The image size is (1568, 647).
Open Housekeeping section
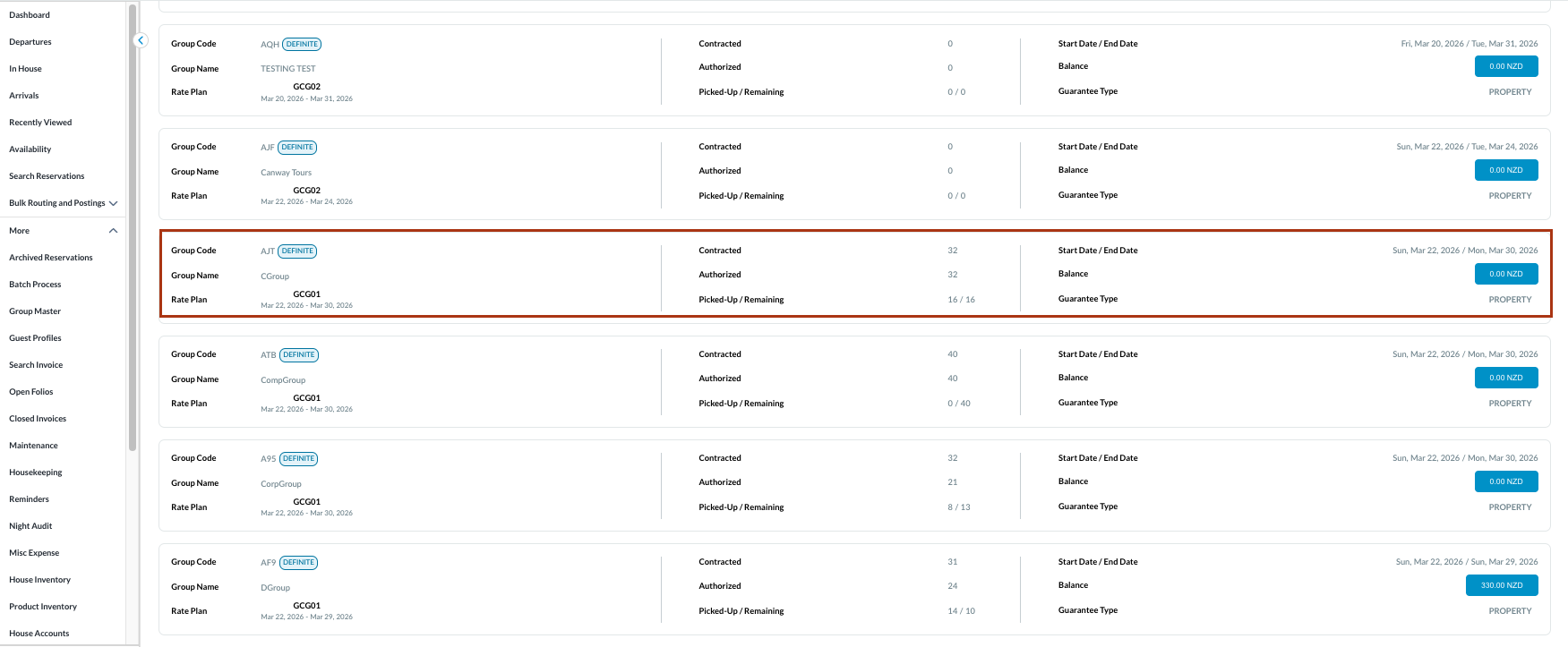coord(36,472)
